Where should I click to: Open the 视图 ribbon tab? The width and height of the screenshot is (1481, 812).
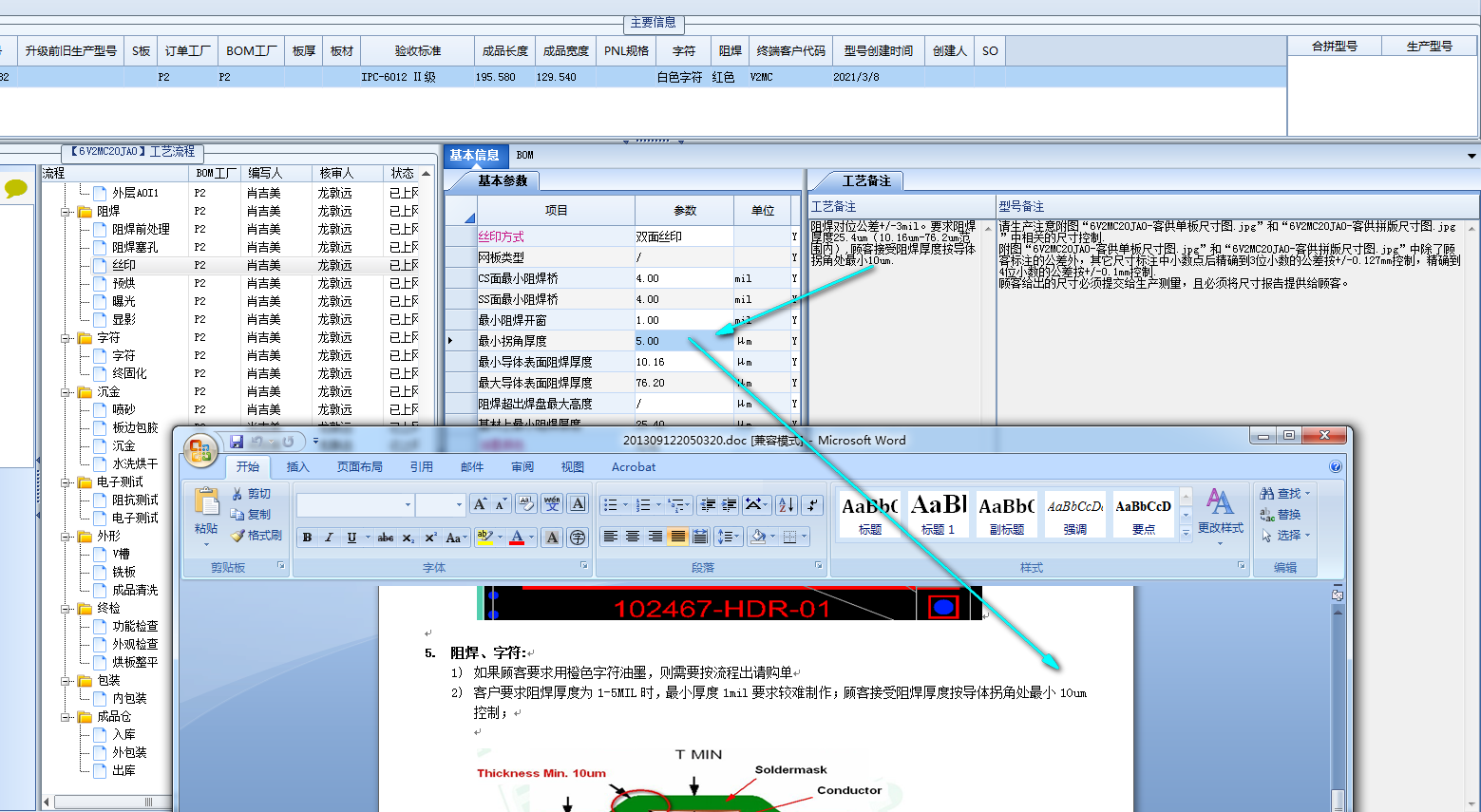coord(573,466)
